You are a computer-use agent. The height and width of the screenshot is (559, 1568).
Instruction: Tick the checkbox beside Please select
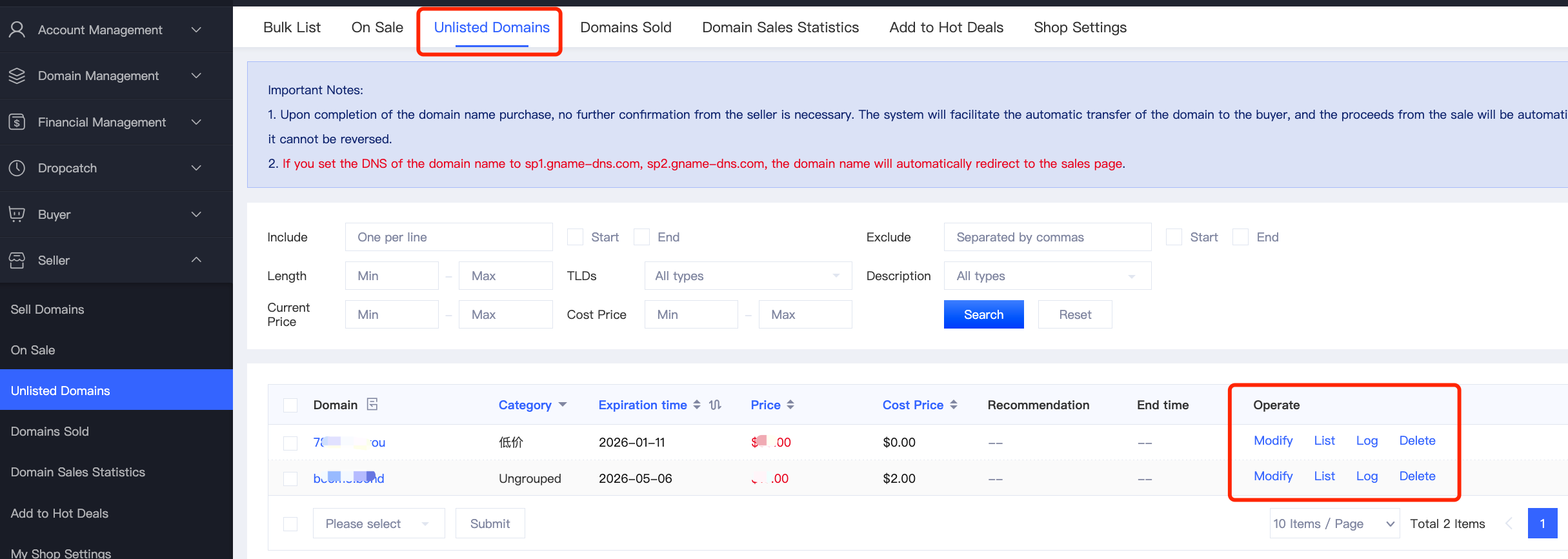(290, 523)
